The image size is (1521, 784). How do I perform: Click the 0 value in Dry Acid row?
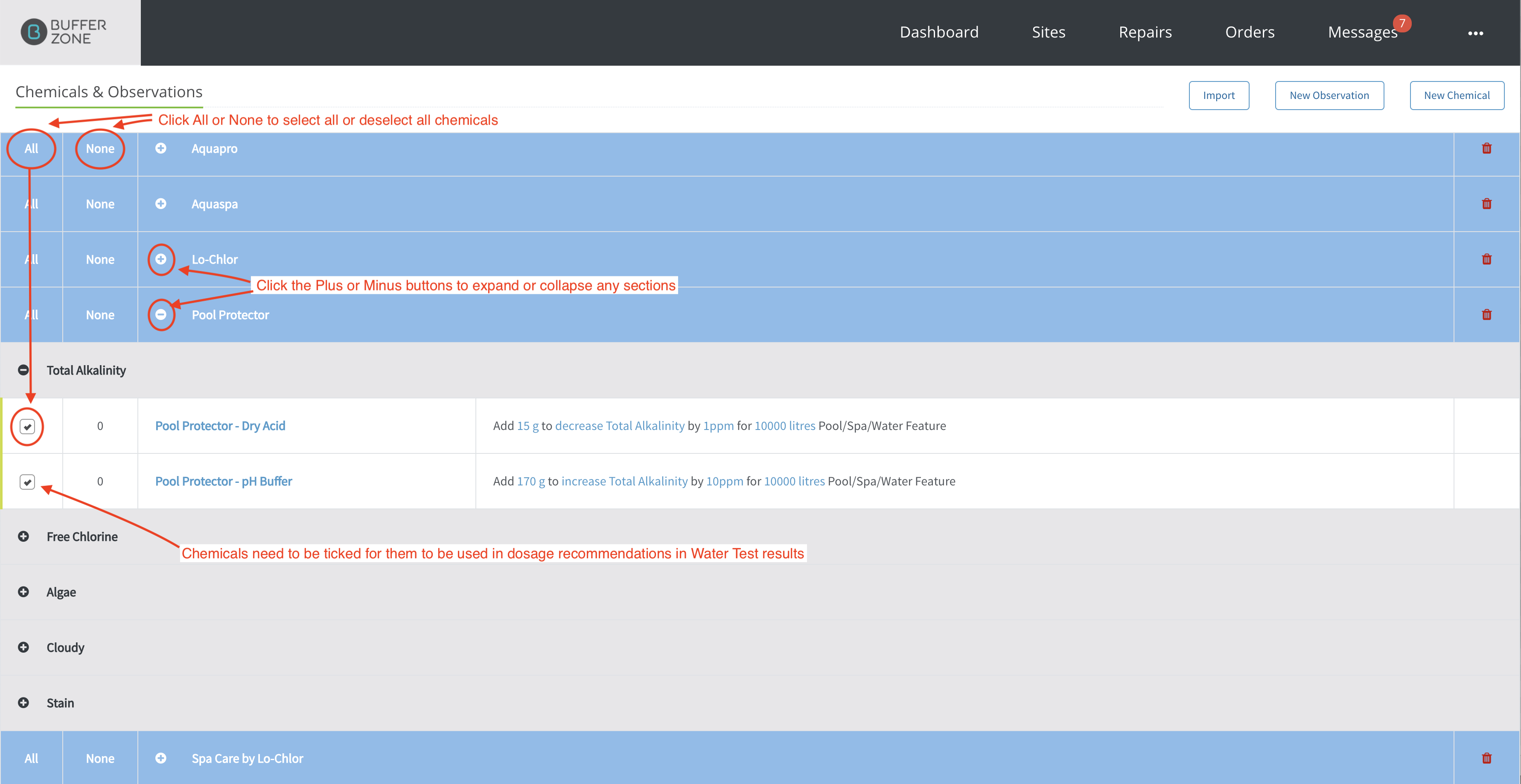pos(100,426)
